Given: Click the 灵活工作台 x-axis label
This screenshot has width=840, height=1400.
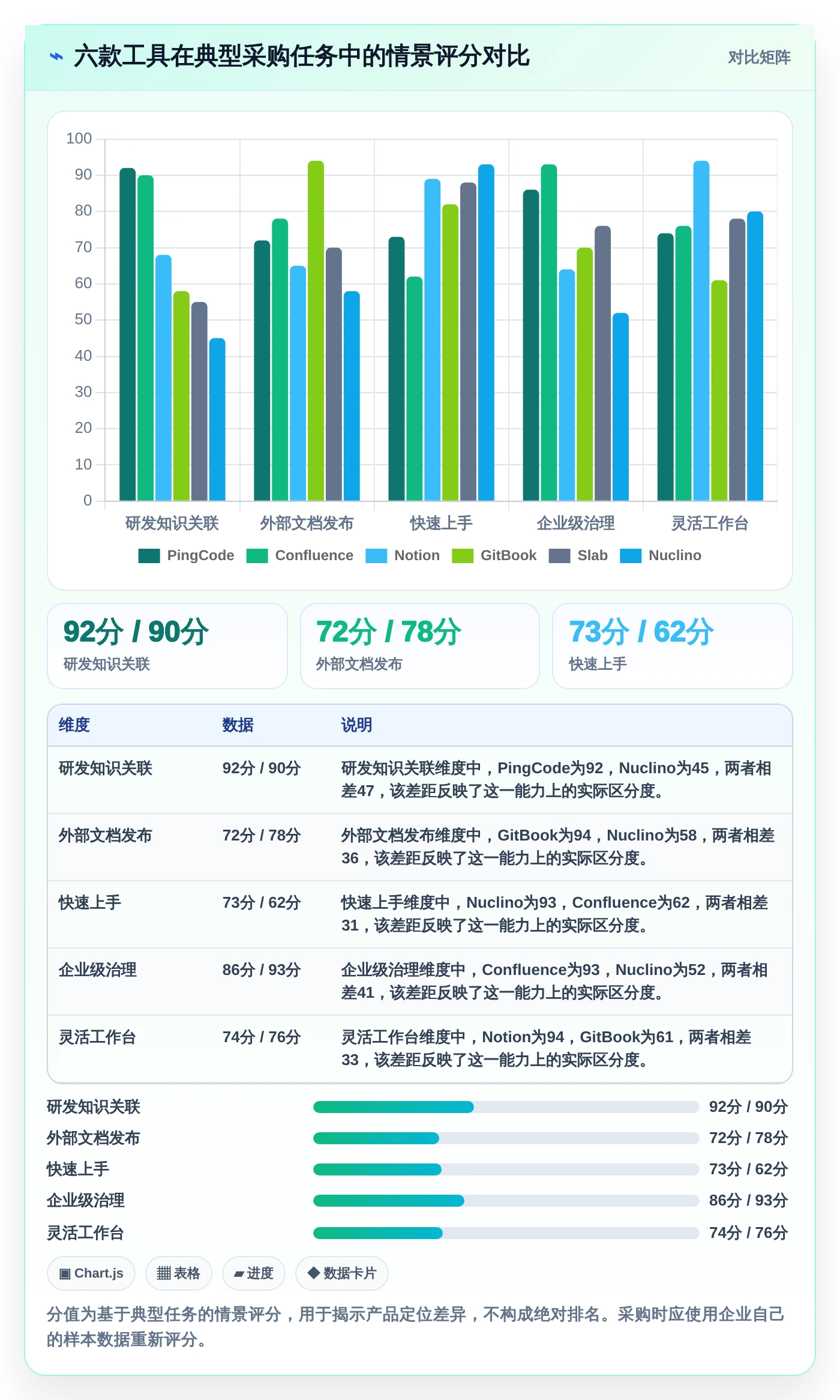Looking at the screenshot, I should [x=710, y=523].
